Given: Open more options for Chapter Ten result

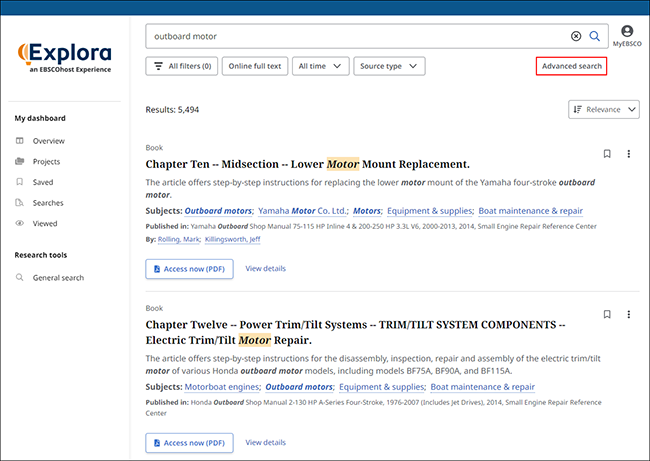Looking at the screenshot, I should click(x=628, y=154).
